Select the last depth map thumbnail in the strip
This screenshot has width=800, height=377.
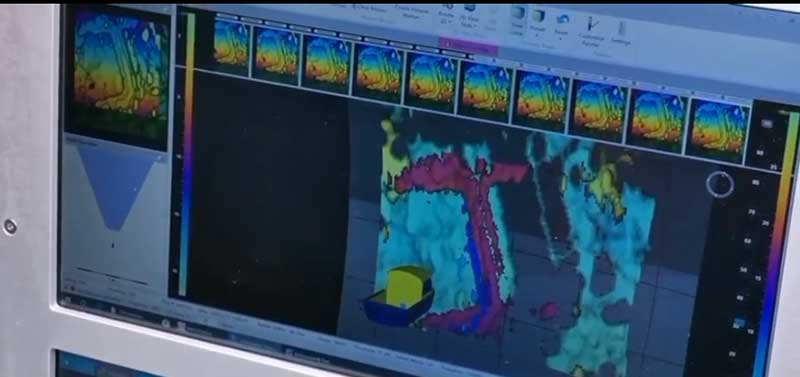(719, 128)
